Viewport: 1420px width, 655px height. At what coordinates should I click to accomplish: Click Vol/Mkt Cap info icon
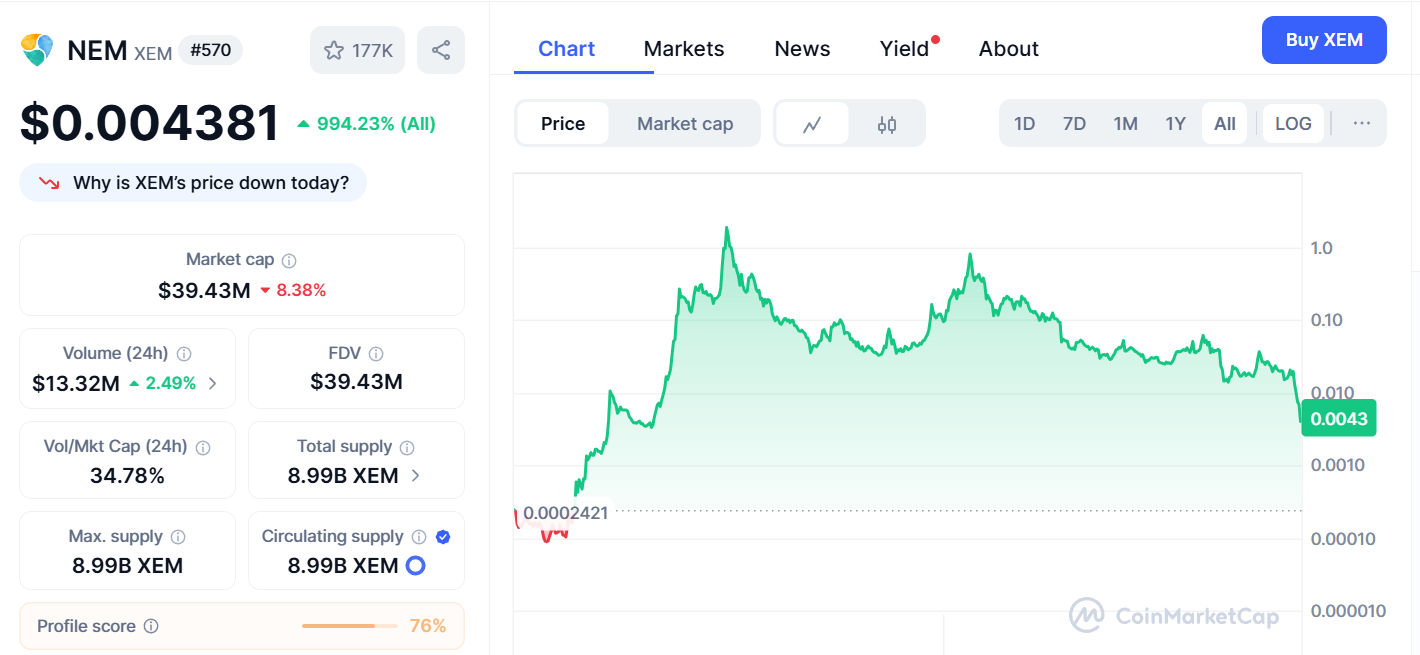tap(203, 447)
